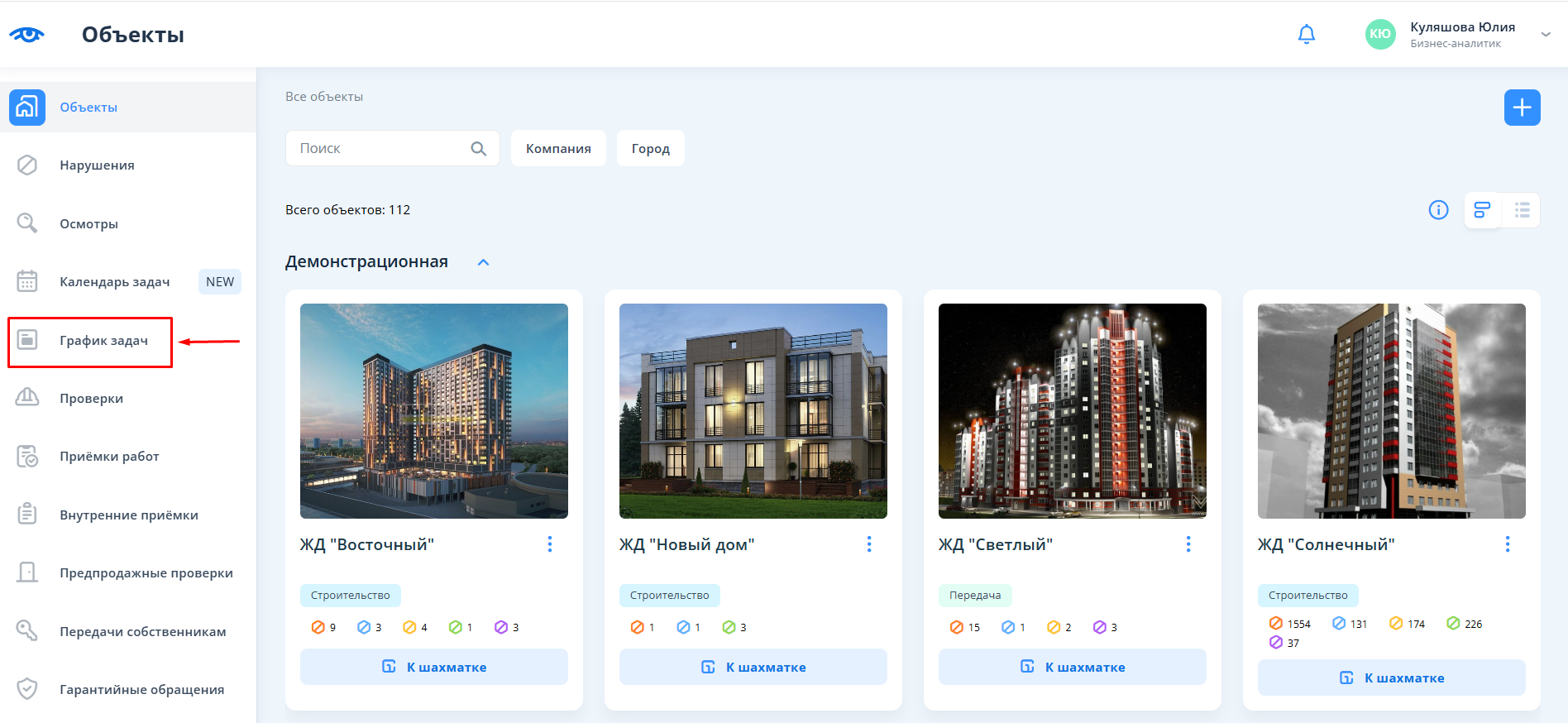Open the eye logo home icon
Image resolution: width=1568 pixels, height=723 pixels.
[x=26, y=35]
